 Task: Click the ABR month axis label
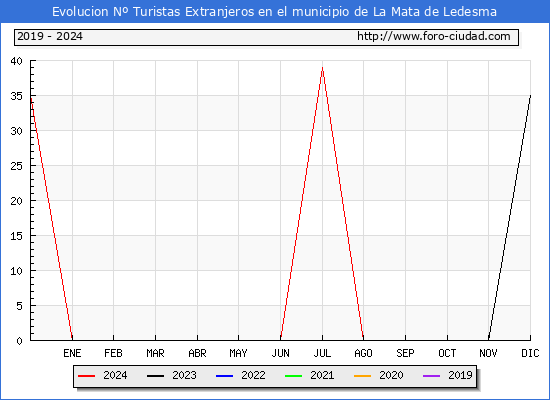coord(197,353)
